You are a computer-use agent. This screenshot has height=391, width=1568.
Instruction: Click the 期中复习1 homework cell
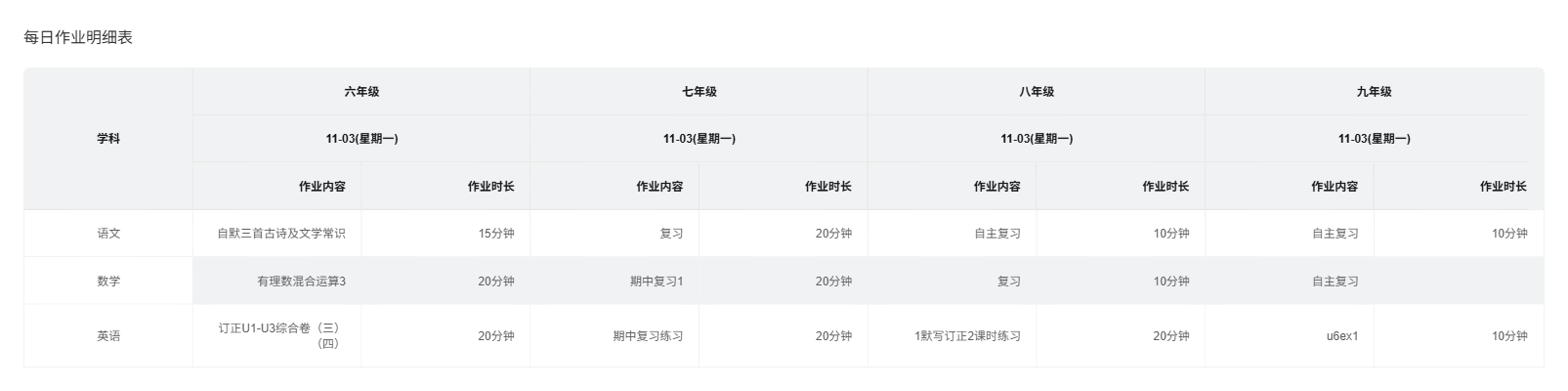point(657,281)
